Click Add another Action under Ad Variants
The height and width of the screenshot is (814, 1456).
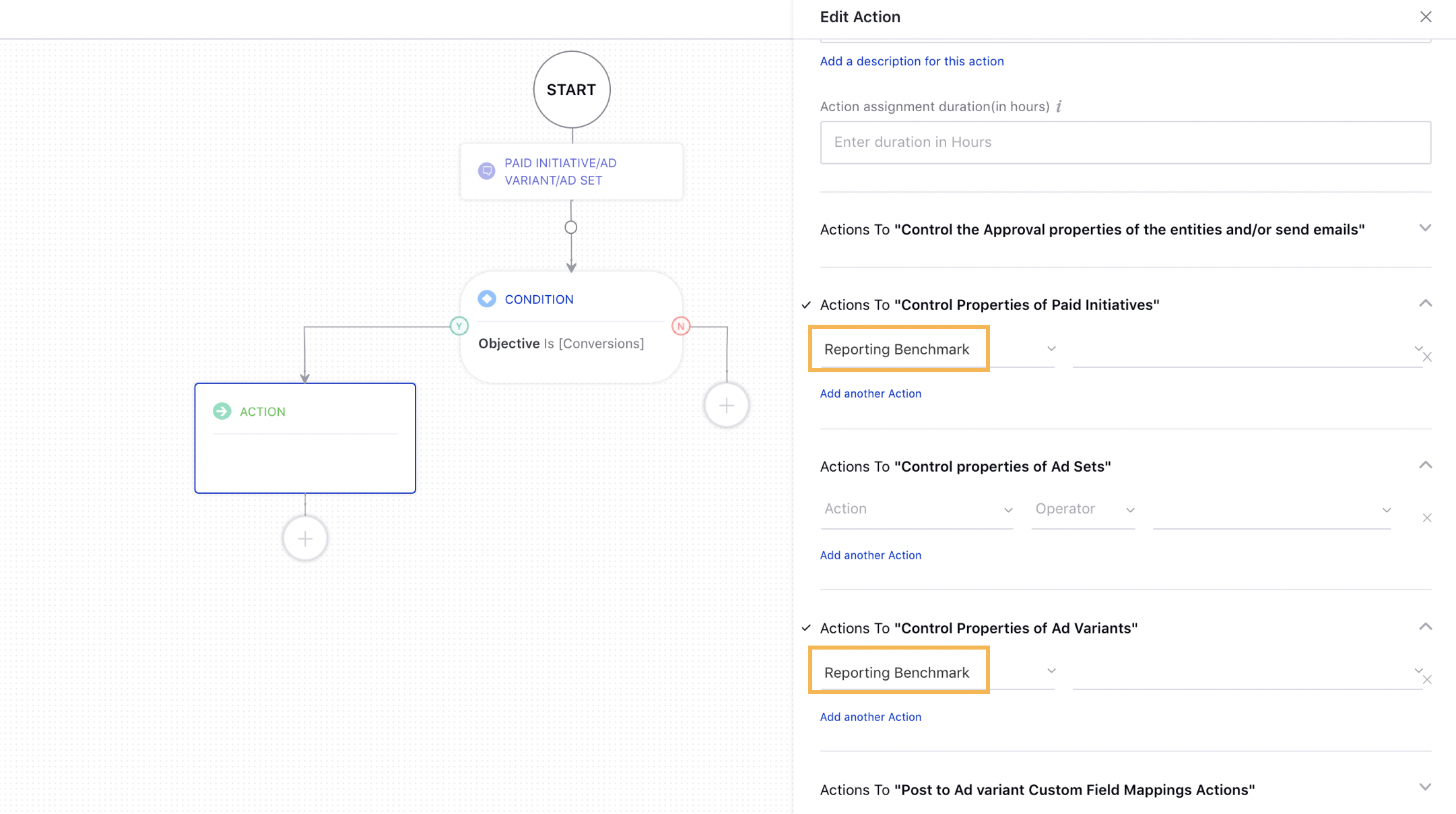[x=870, y=716]
